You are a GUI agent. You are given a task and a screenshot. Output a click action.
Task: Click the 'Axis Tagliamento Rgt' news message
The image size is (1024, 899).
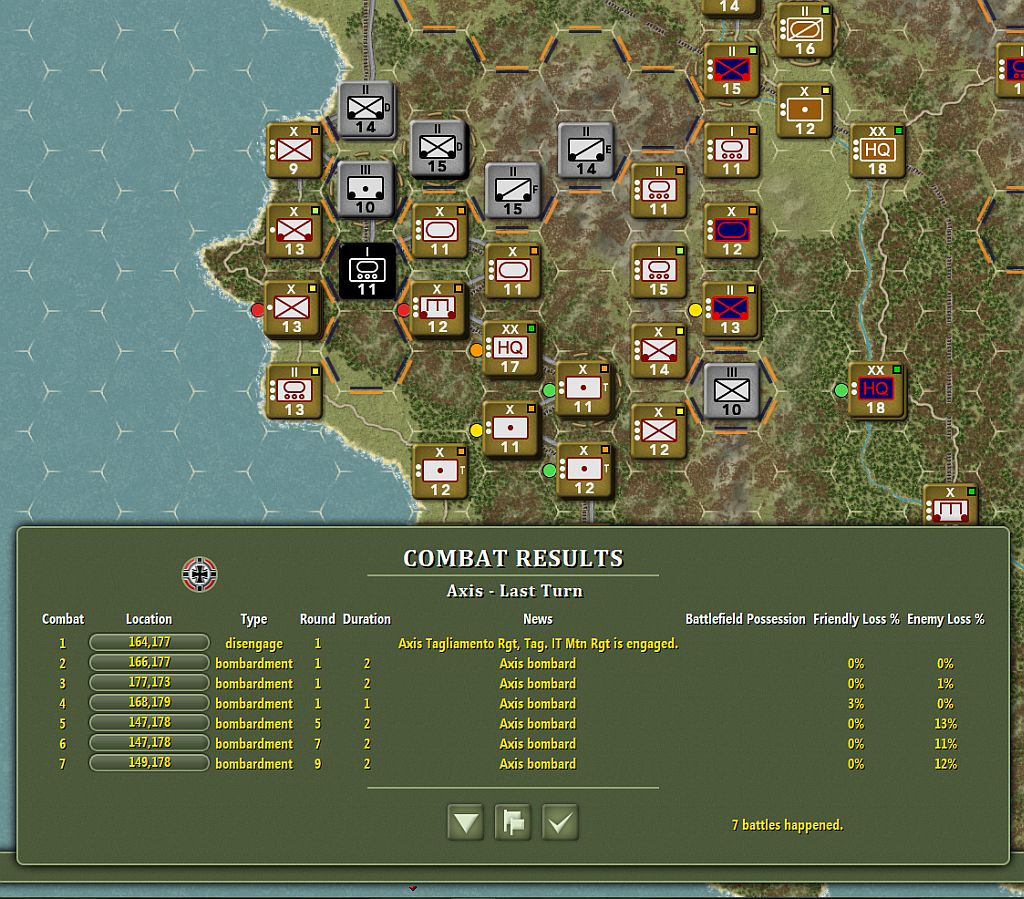[538, 644]
